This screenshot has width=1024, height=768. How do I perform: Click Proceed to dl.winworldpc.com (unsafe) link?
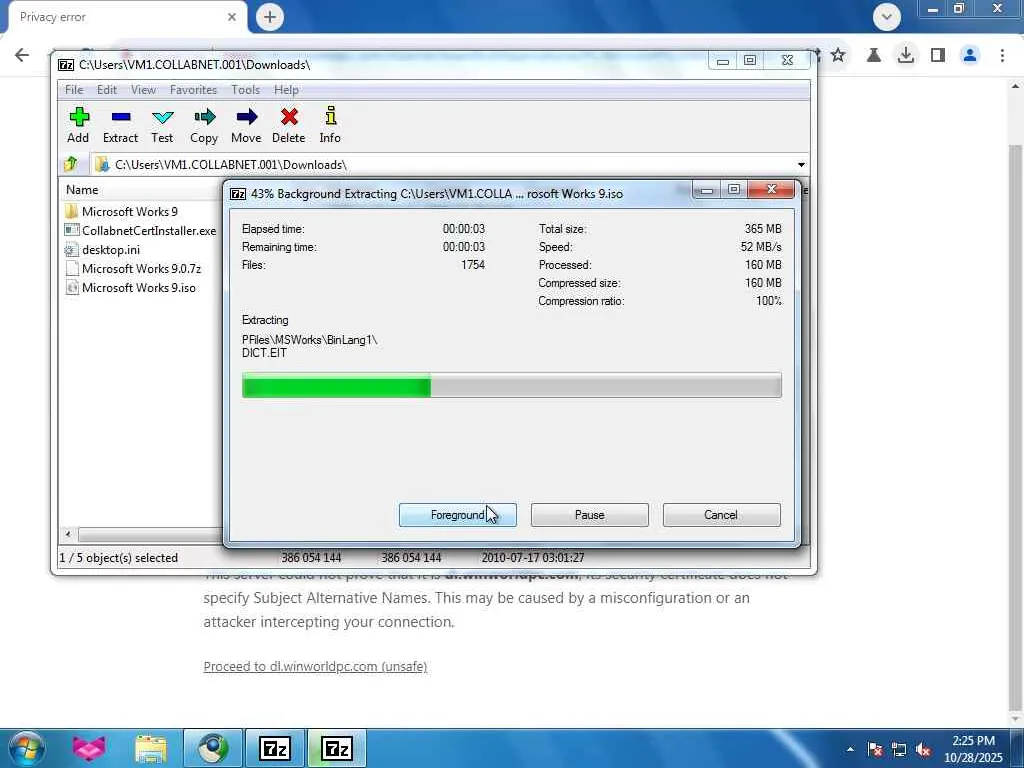click(x=315, y=666)
